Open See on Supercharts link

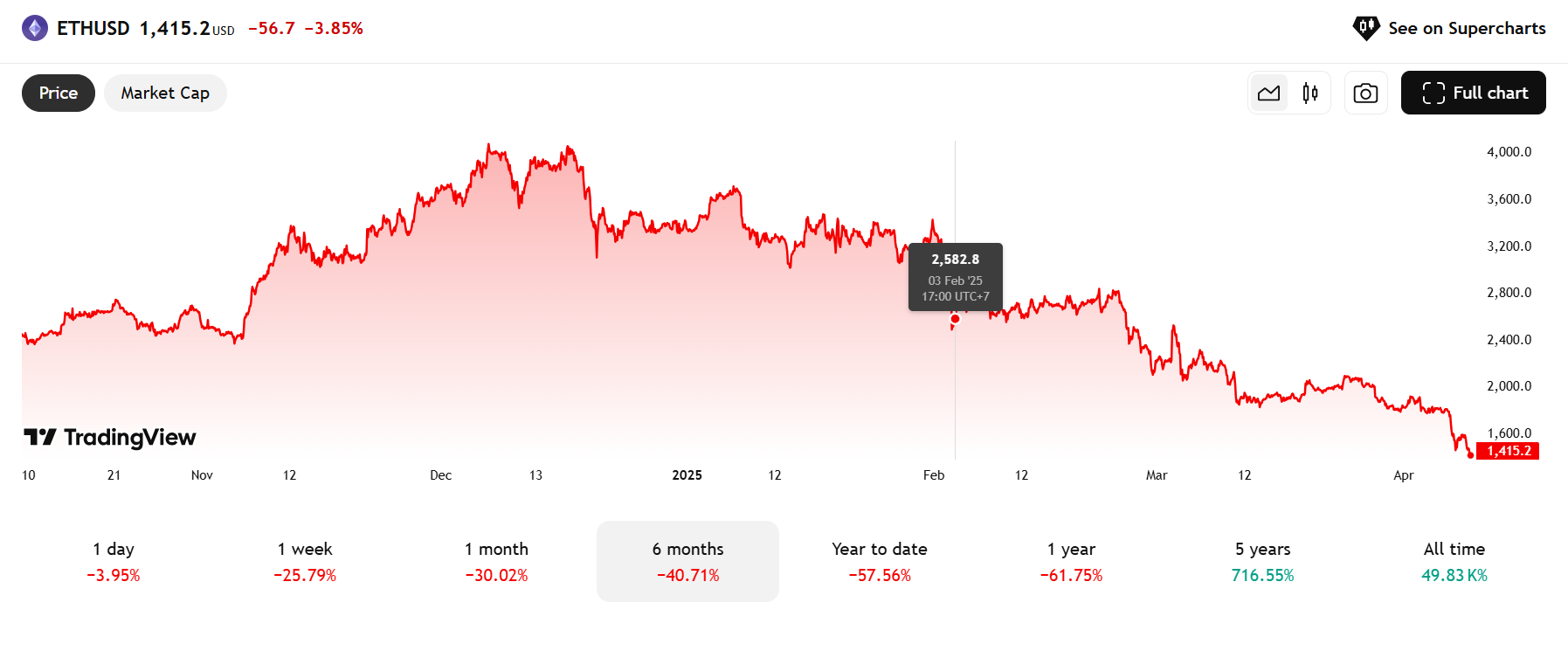[x=1466, y=28]
